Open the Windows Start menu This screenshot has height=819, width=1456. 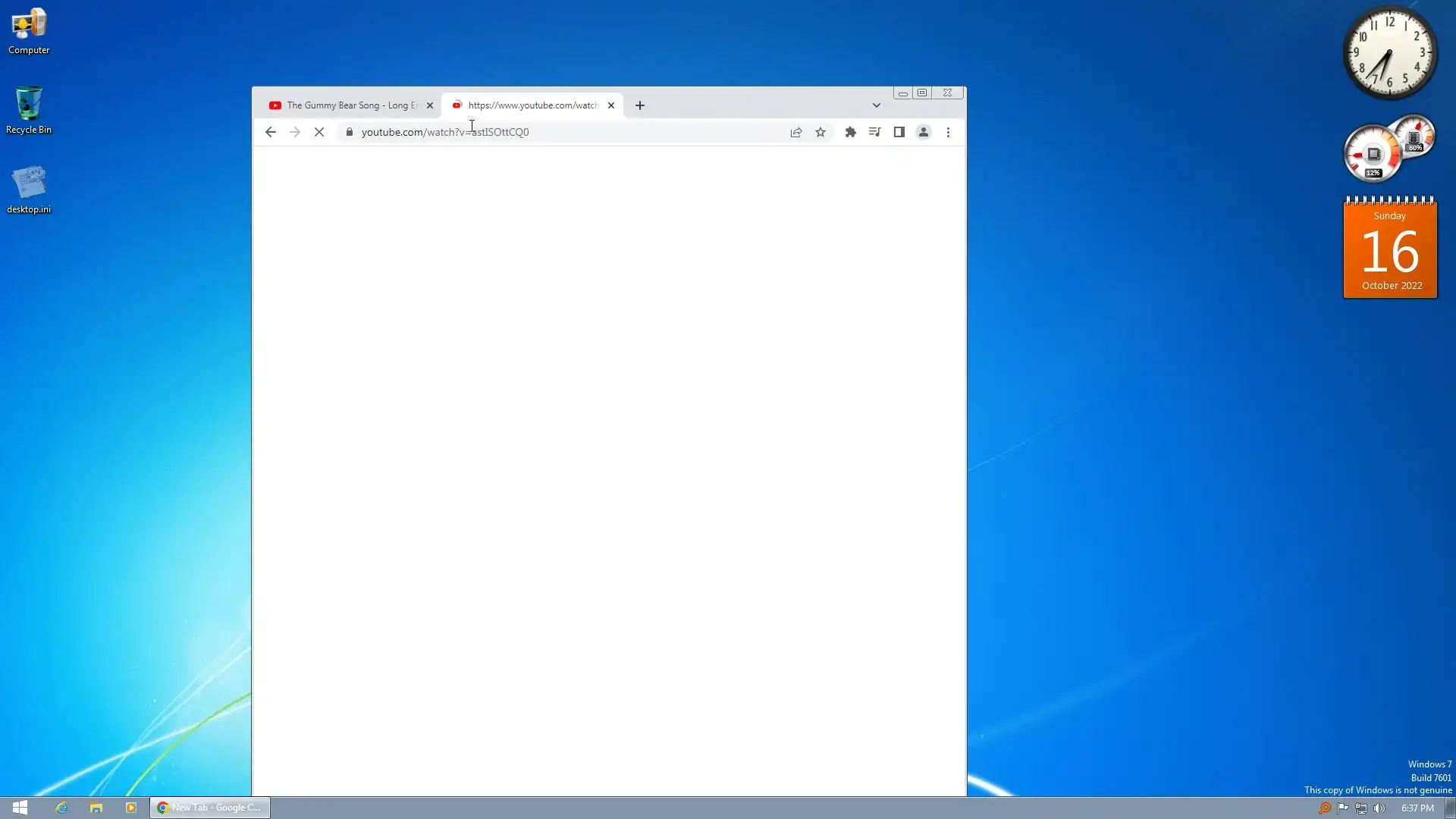point(20,808)
